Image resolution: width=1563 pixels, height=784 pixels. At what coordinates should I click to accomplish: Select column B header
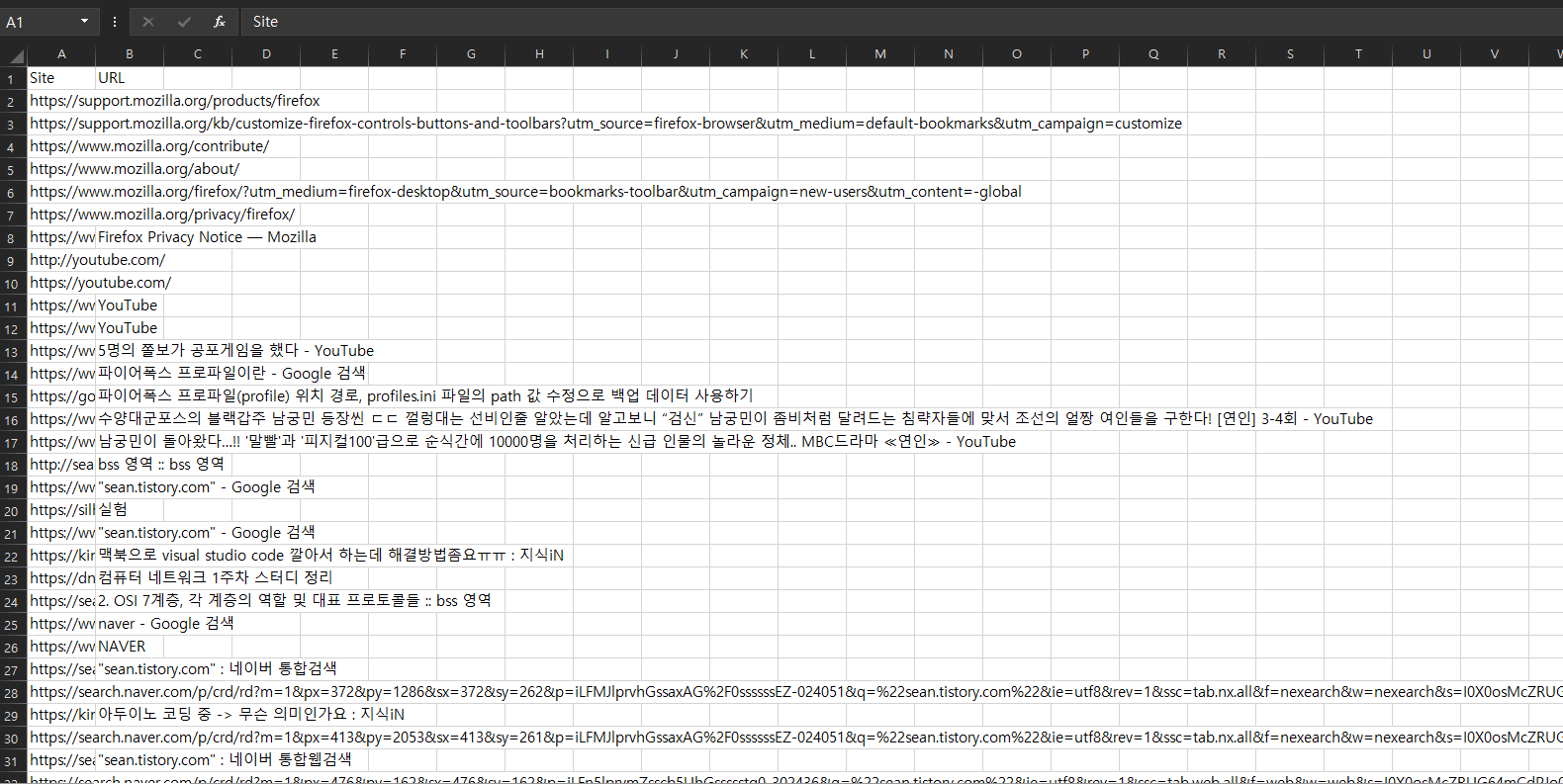(x=130, y=54)
